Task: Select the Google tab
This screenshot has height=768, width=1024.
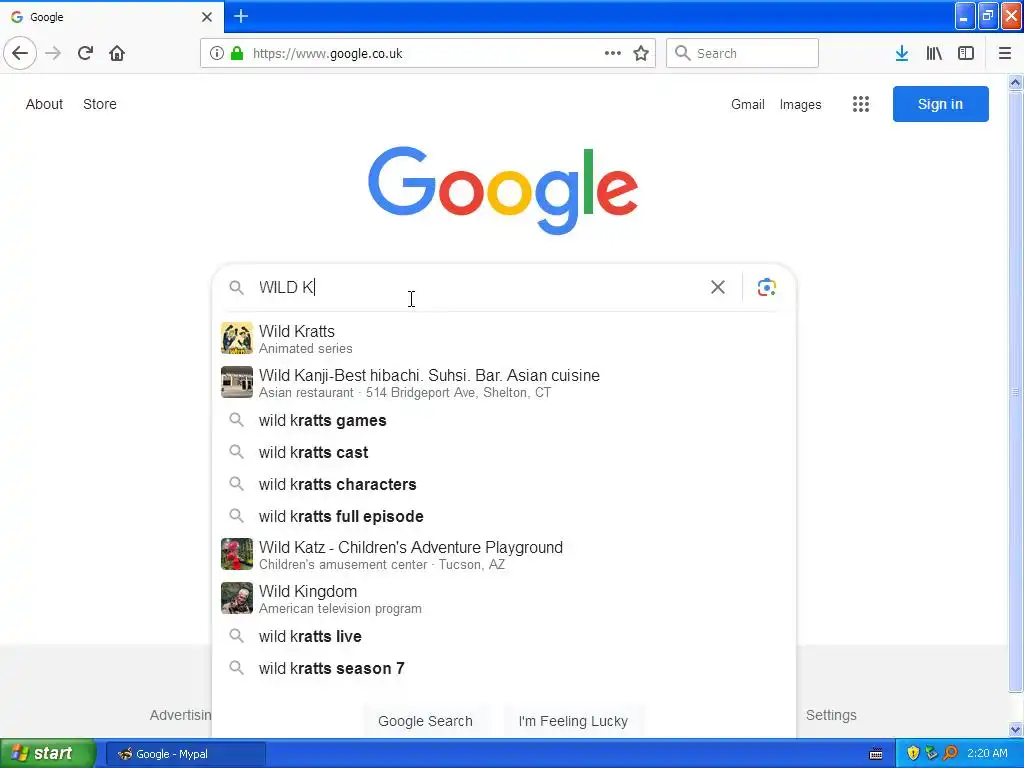Action: coord(111,17)
